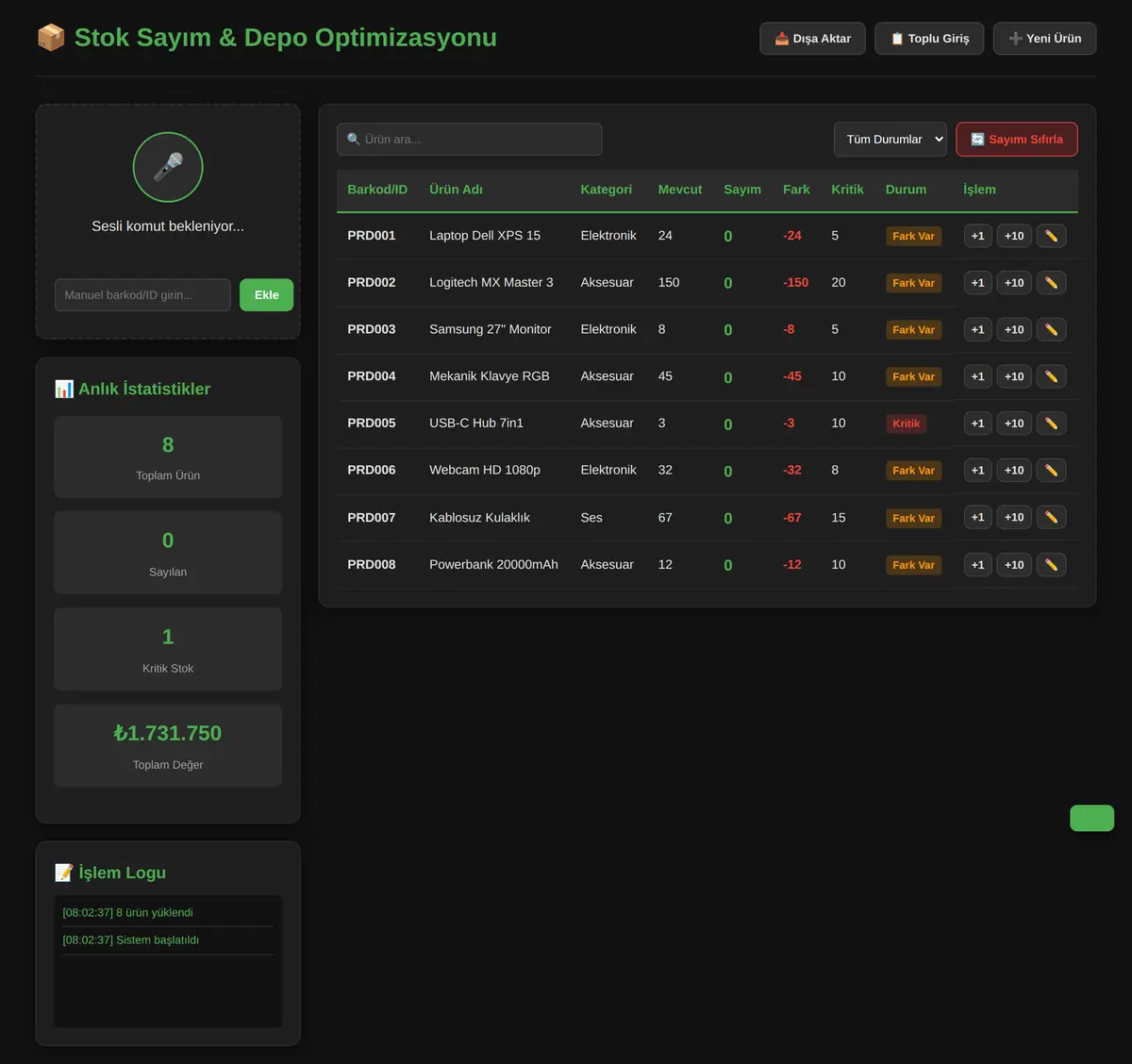Edit USB-C Hub 7in1 pencil icon
The height and width of the screenshot is (1064, 1132).
point(1051,424)
